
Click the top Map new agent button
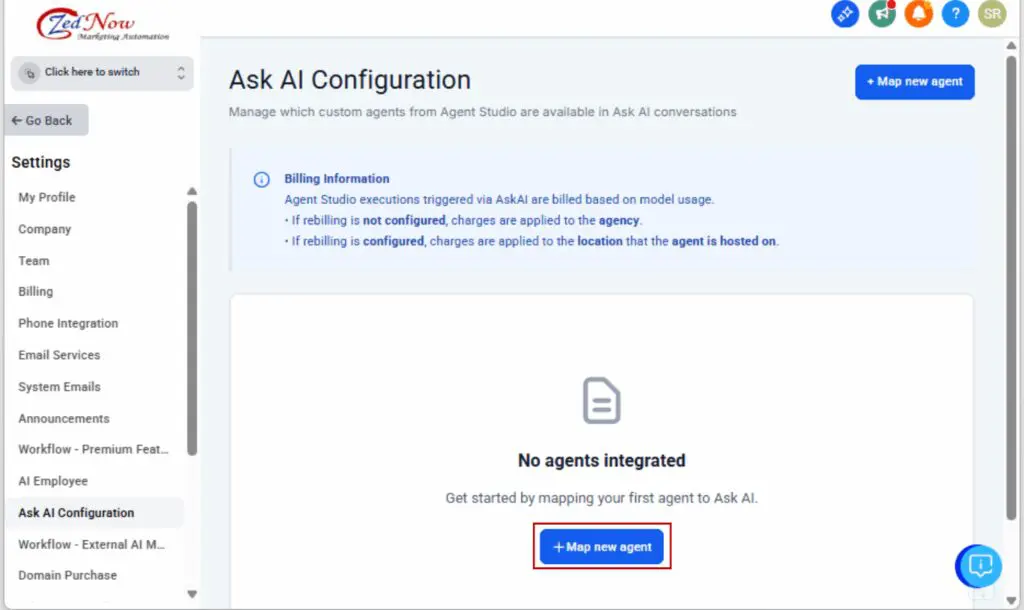pyautogui.click(x=914, y=82)
